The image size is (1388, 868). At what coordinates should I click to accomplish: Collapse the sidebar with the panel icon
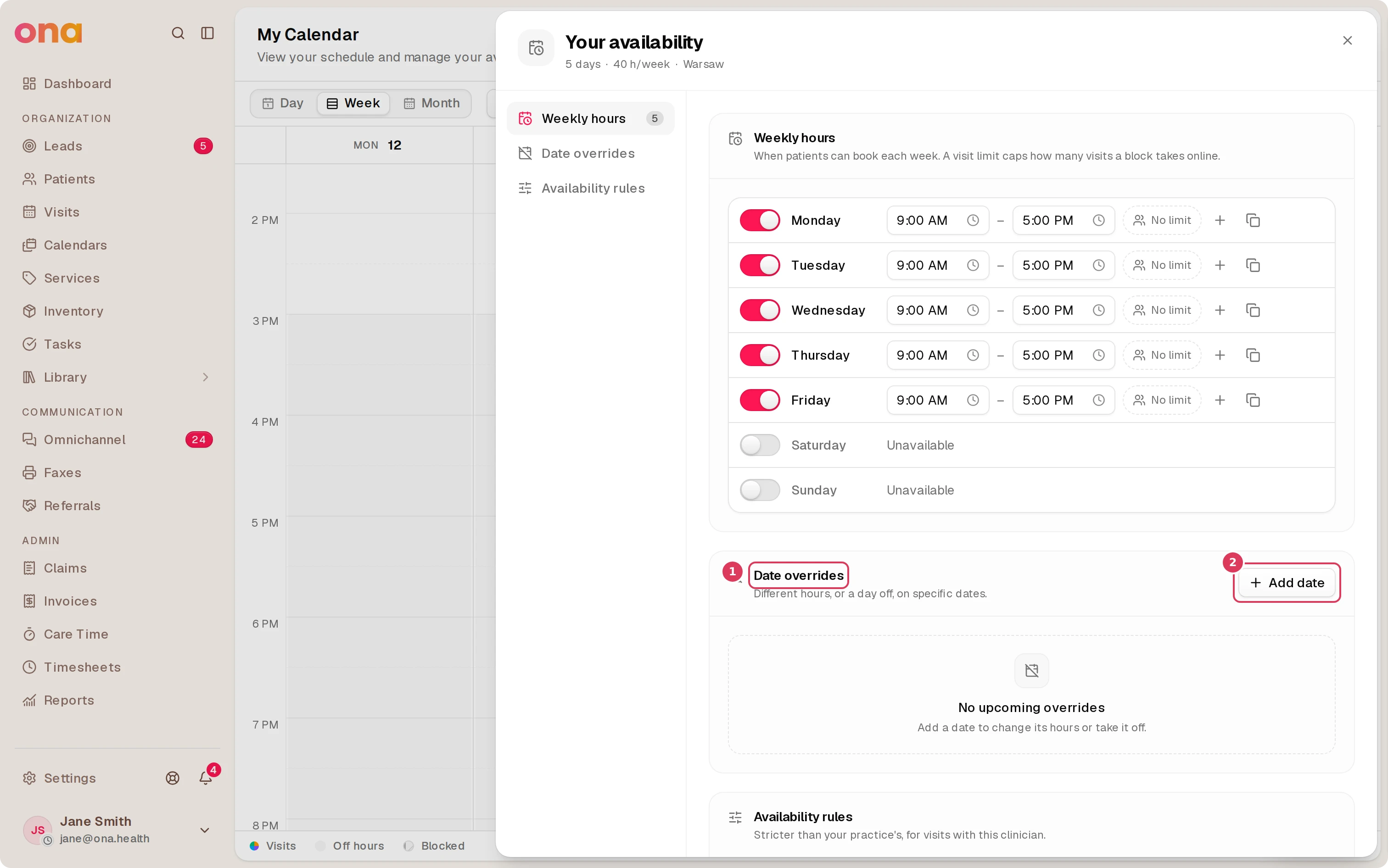pos(207,33)
